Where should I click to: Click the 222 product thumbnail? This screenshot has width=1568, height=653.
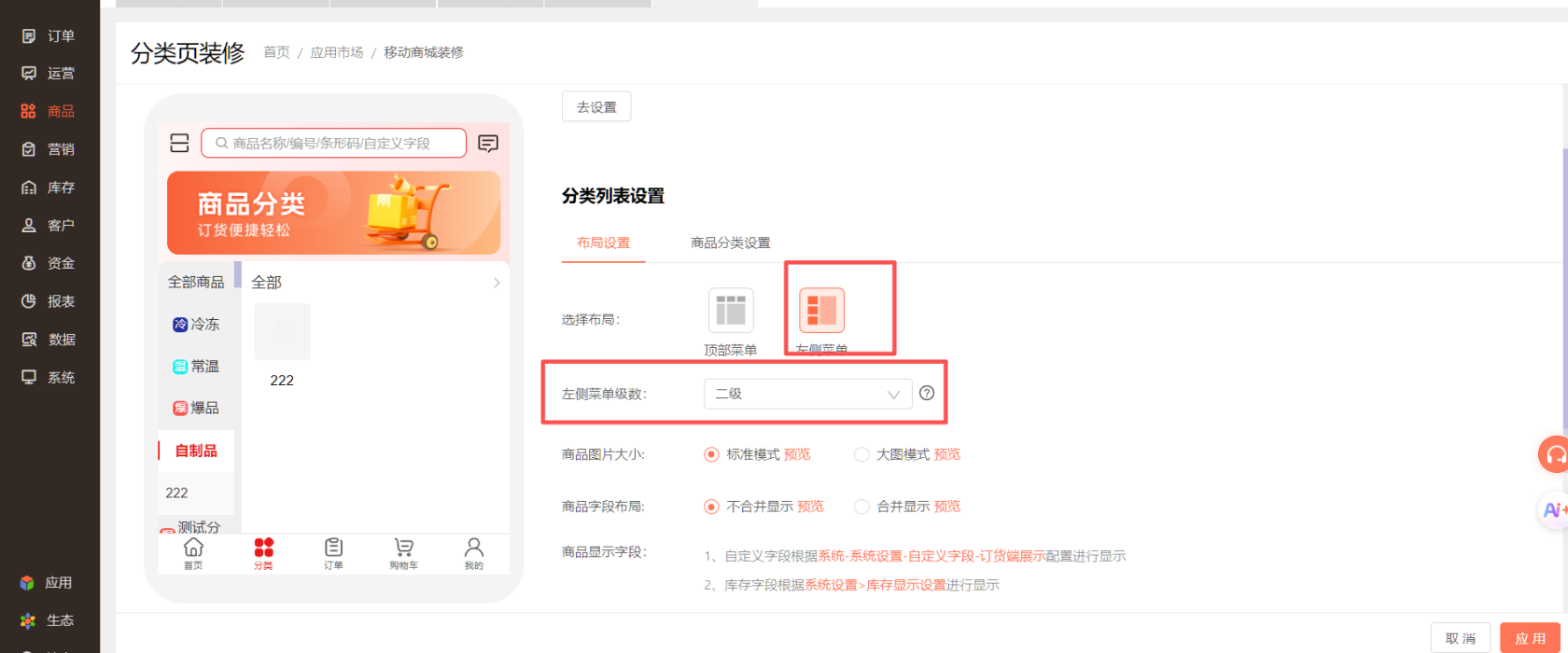(x=282, y=331)
